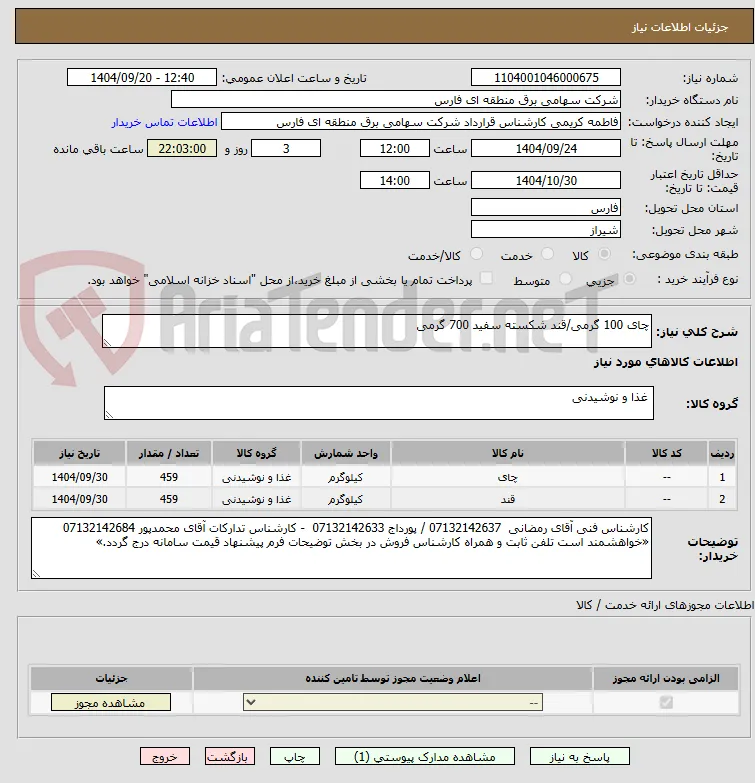This screenshot has width=755, height=783.
Task: Click the خروج exit button
Action: (165, 757)
